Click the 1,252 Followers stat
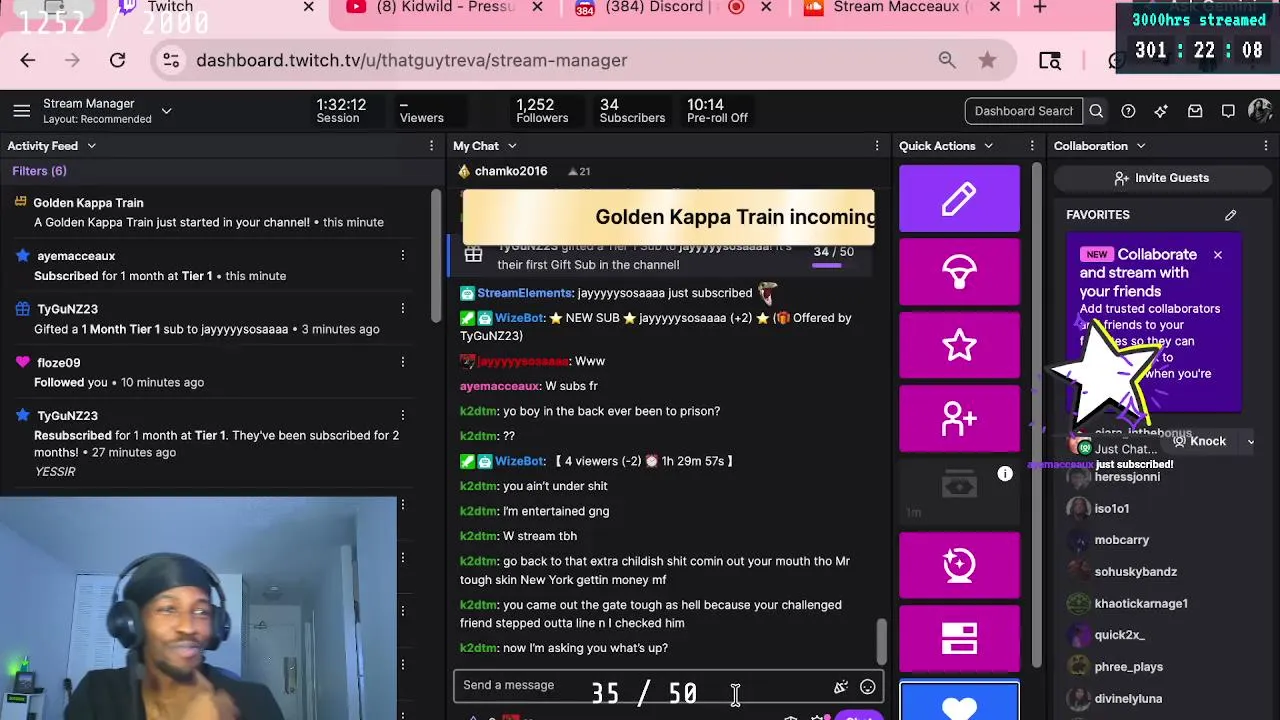The height and width of the screenshot is (720, 1280). [542, 111]
